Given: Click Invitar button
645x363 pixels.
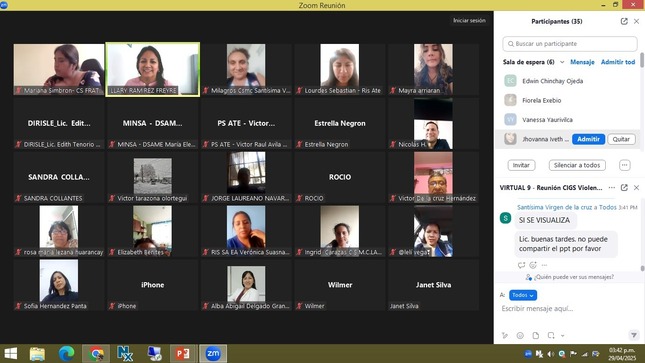Looking at the screenshot, I should pyautogui.click(x=521, y=165).
